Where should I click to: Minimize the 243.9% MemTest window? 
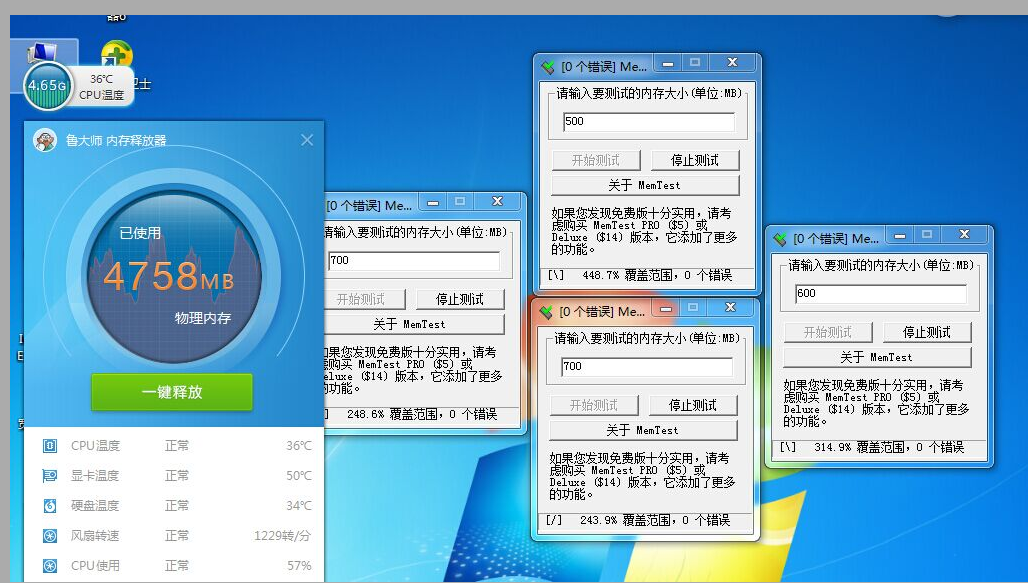[665, 308]
